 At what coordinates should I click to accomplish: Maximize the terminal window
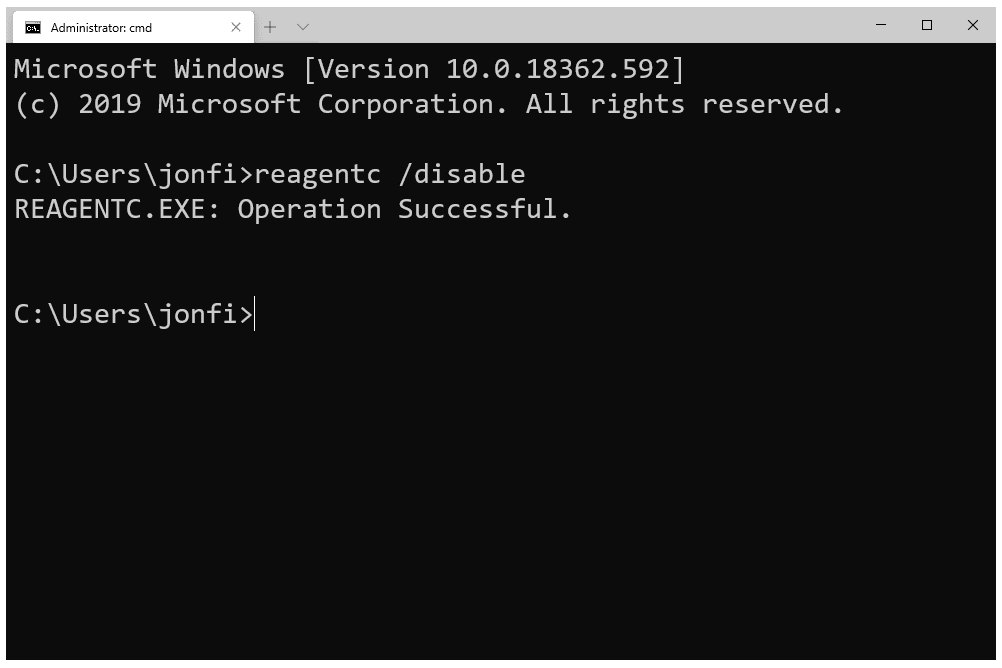tap(927, 26)
